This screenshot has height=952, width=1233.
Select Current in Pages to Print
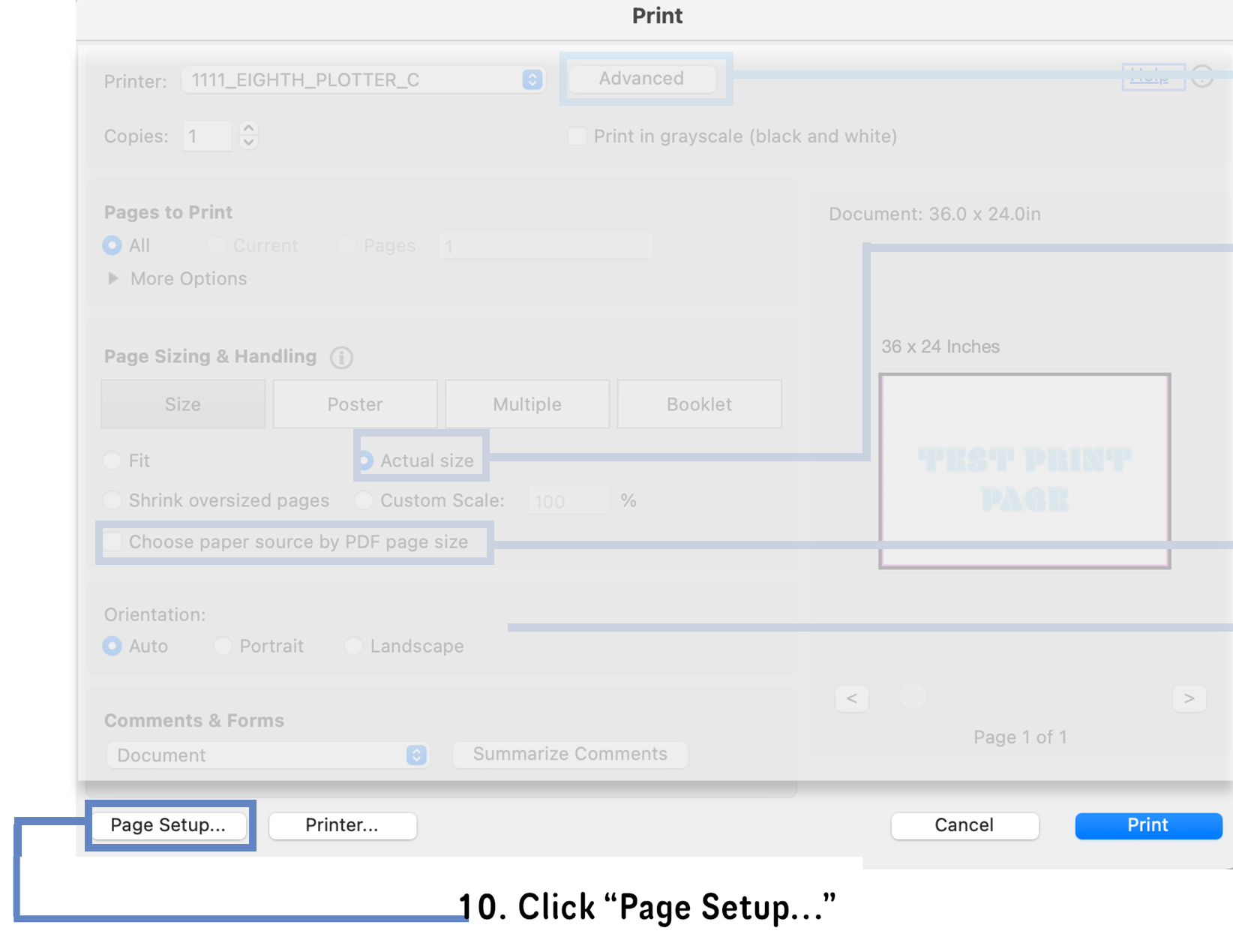click(216, 245)
